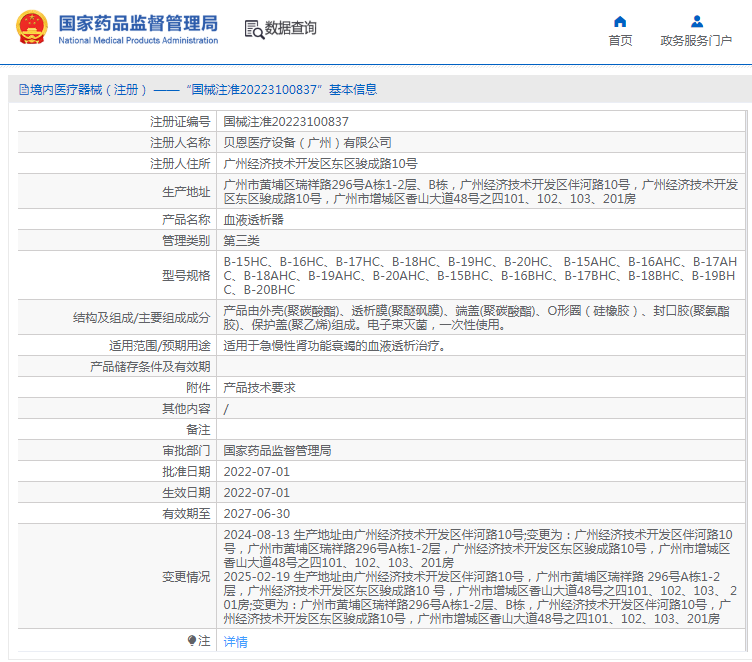This screenshot has width=752, height=662.
Task: Click the 结构及组成/主要组成成分 label
Action: coord(141,318)
